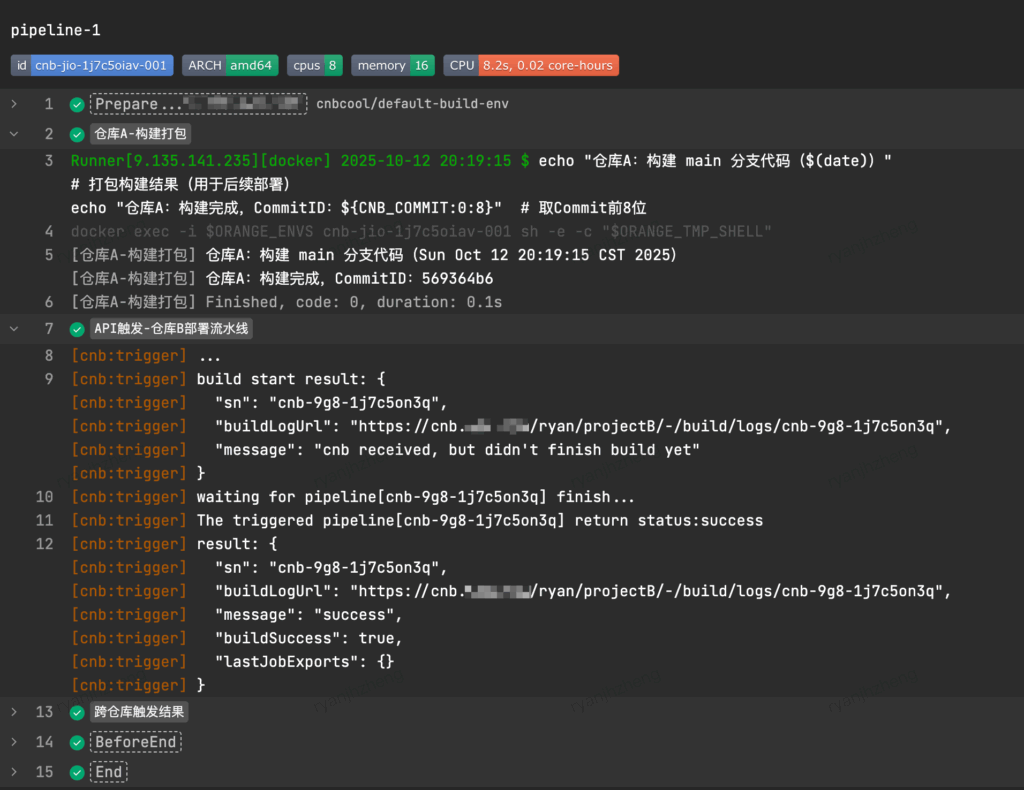
Task: Click green check icon for 仓库A-构建打包
Action: click(x=77, y=134)
